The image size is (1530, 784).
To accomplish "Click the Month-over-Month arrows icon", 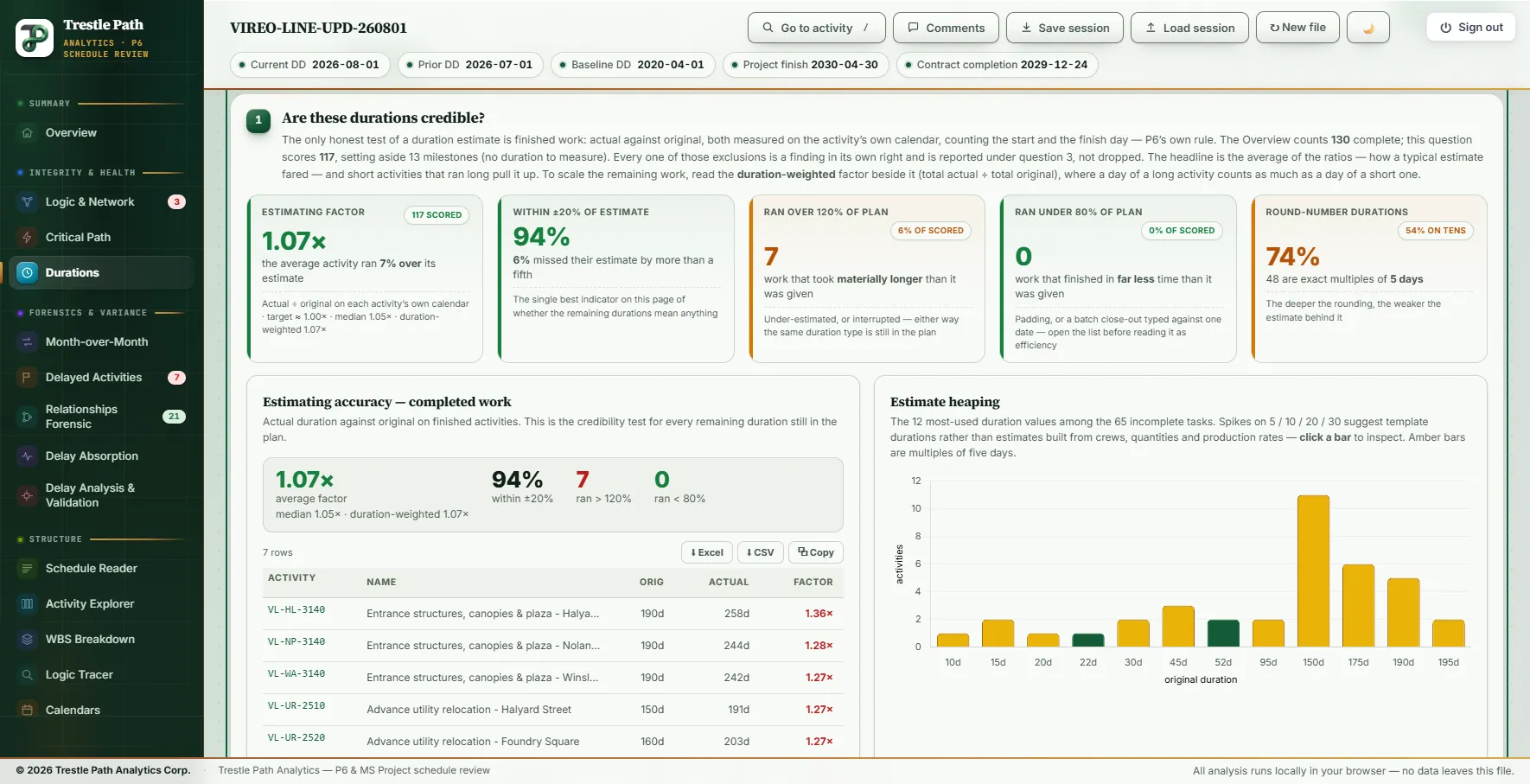I will point(27,342).
